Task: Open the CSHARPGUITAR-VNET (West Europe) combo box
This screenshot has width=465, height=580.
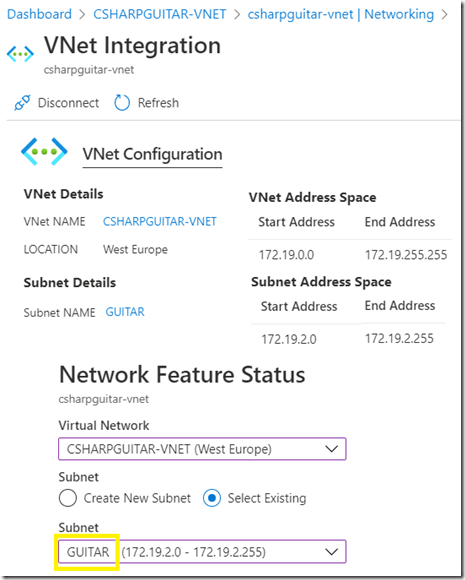Action: click(202, 449)
